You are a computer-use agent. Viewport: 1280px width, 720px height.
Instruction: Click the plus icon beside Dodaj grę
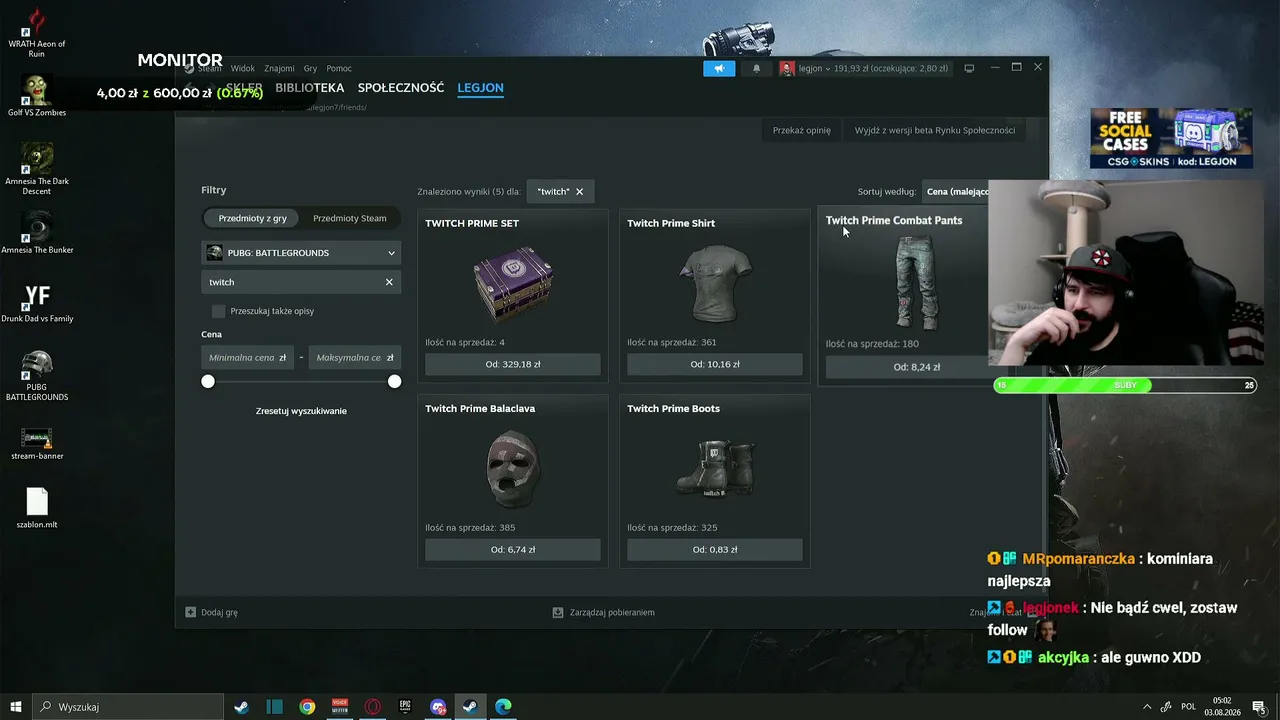coord(191,612)
